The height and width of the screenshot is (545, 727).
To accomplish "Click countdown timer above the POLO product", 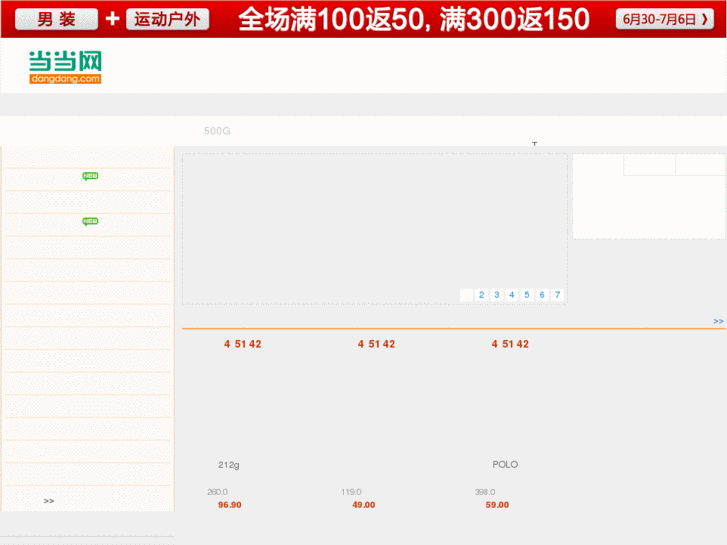I will point(510,344).
